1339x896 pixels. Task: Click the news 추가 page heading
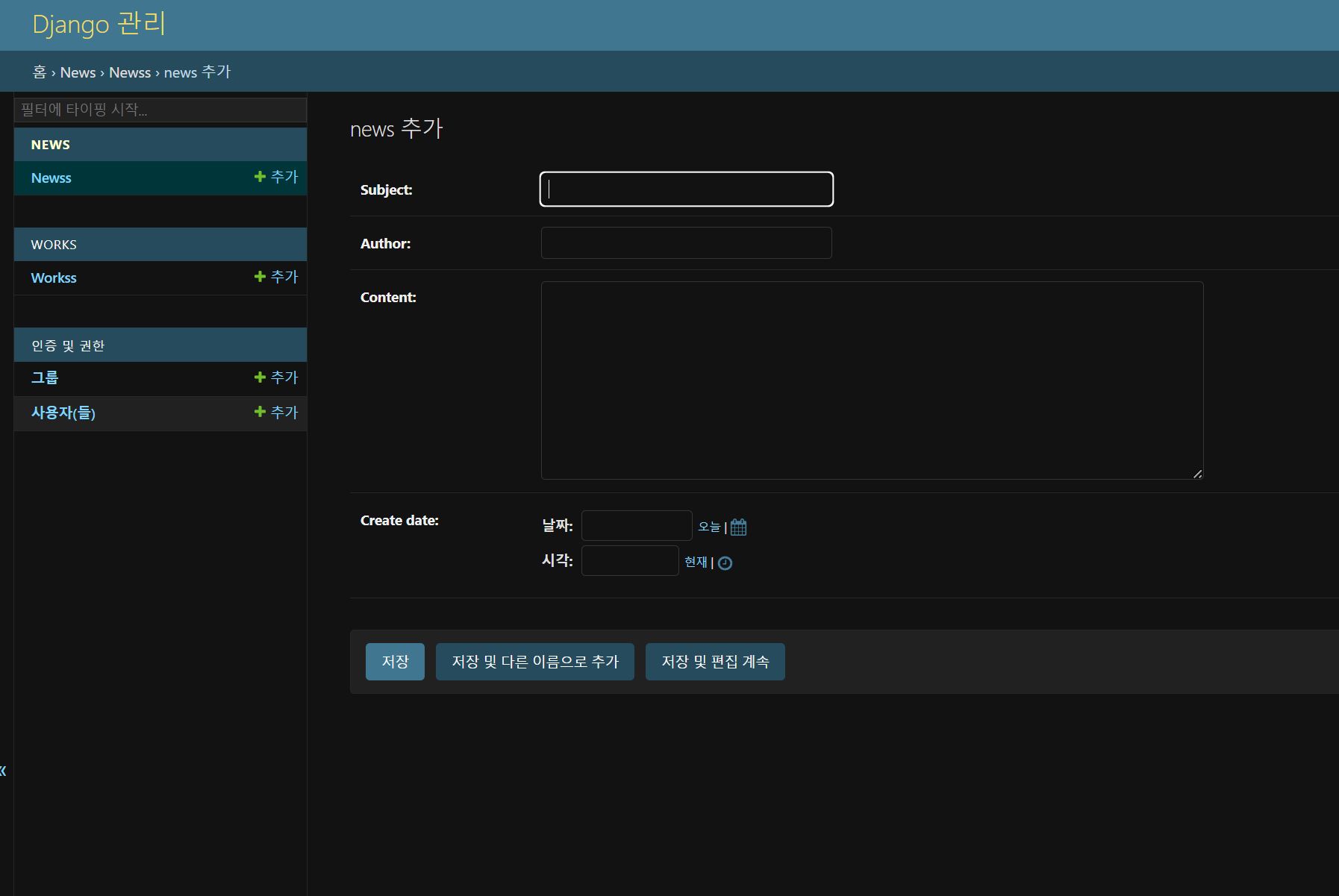pyautogui.click(x=396, y=128)
